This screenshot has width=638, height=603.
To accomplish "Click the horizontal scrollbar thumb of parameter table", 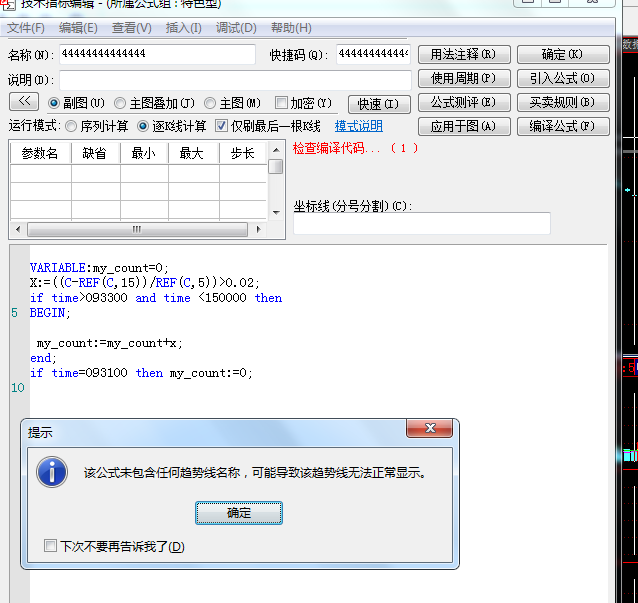I will [137, 229].
